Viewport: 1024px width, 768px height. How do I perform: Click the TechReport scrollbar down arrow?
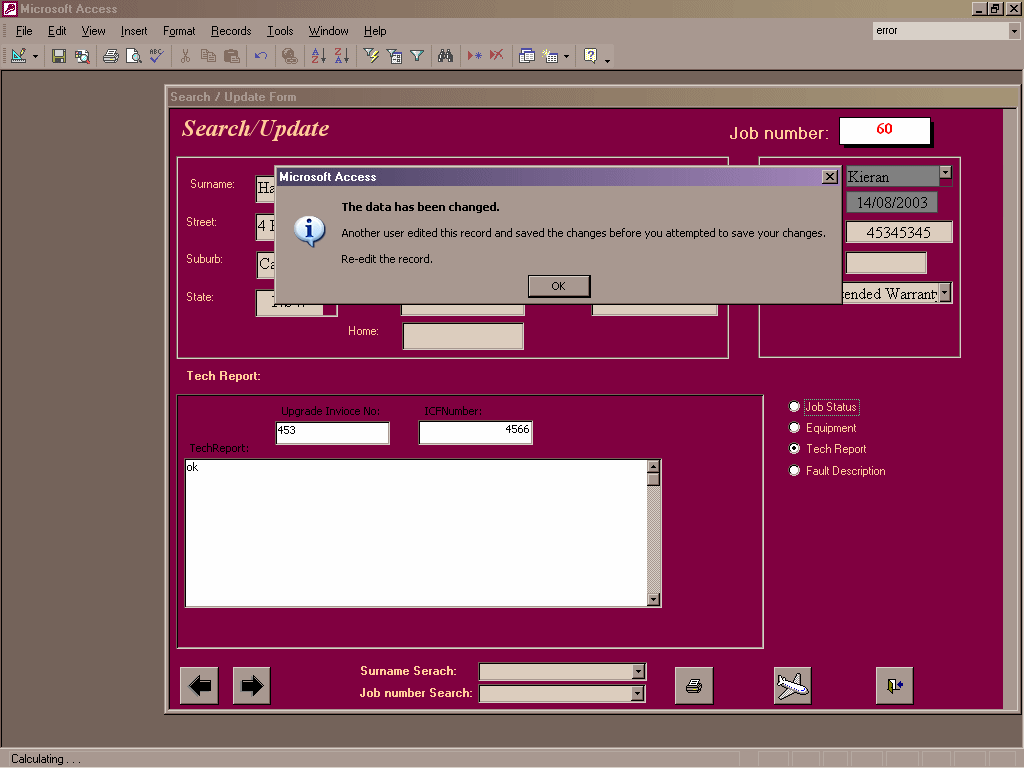[x=653, y=600]
